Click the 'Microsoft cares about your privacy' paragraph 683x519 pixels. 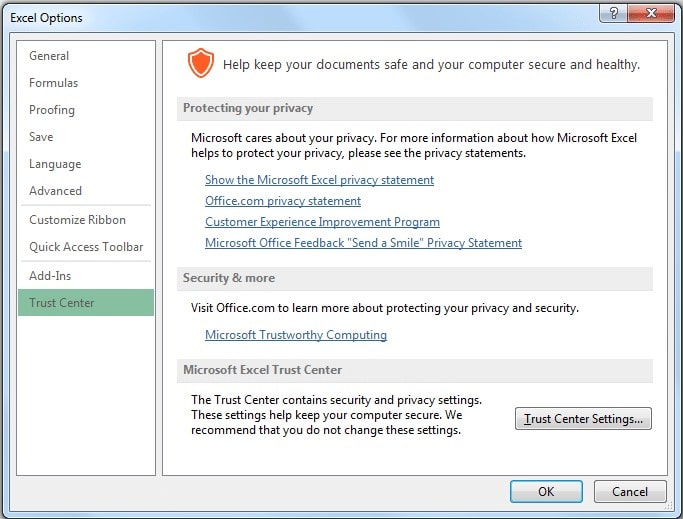(x=414, y=146)
